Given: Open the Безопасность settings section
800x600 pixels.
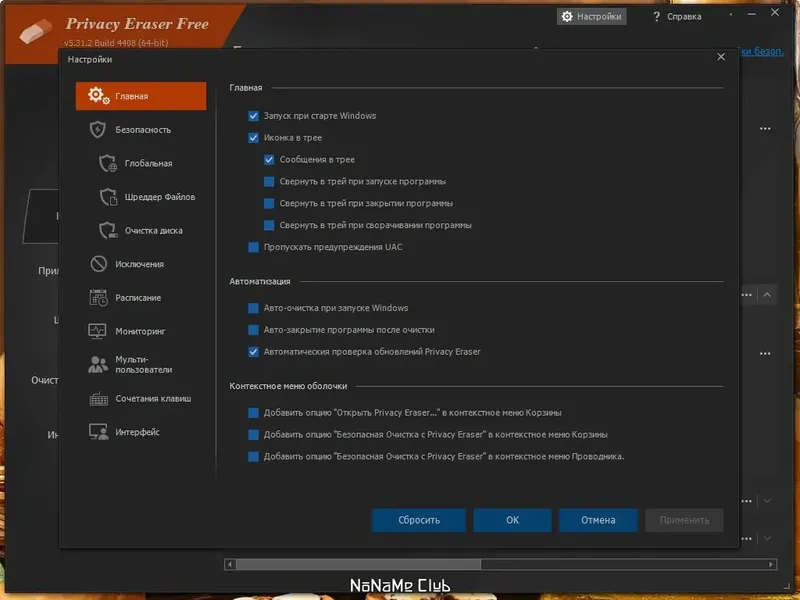Looking at the screenshot, I should pos(140,129).
